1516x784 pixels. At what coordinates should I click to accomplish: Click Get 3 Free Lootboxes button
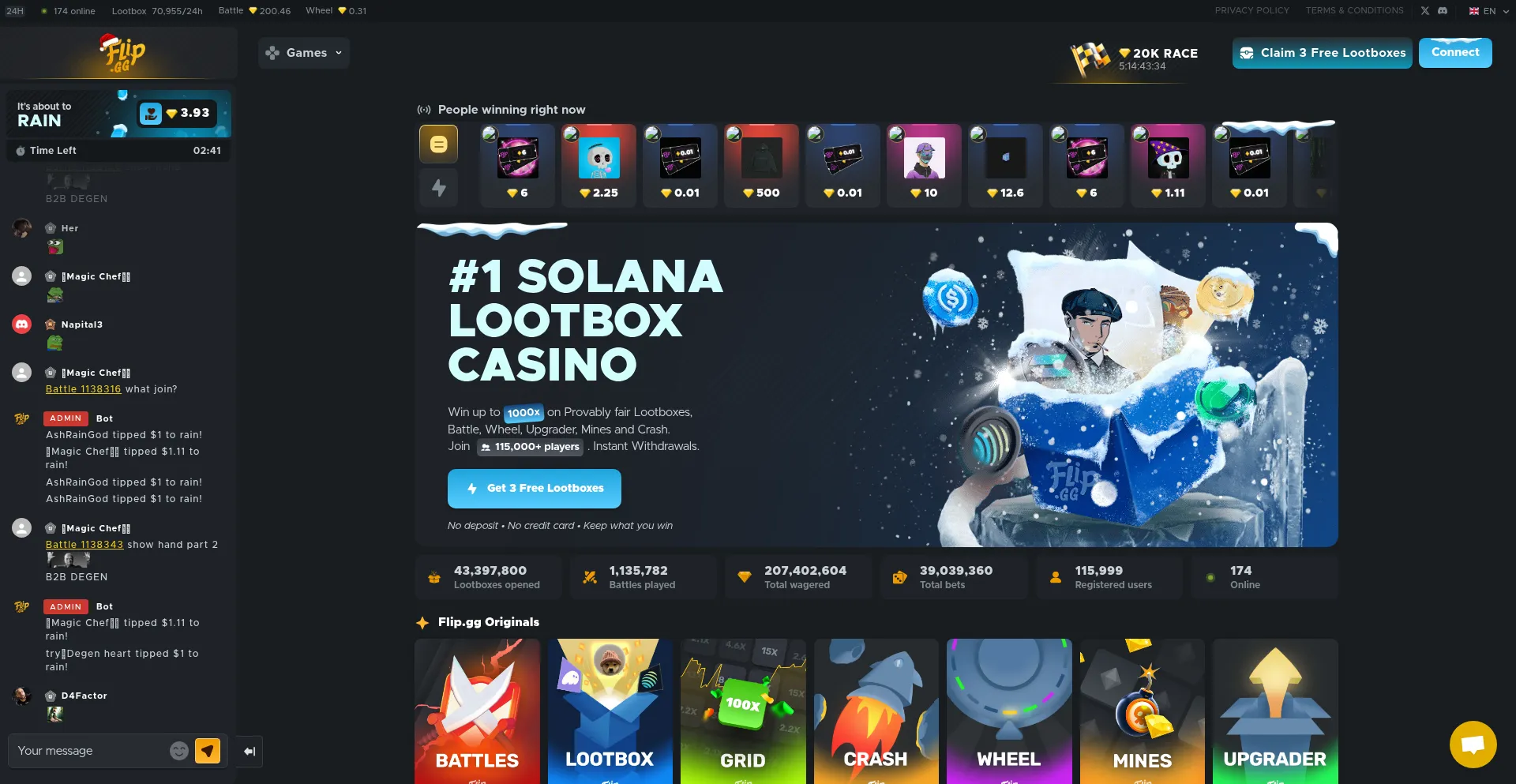(535, 489)
